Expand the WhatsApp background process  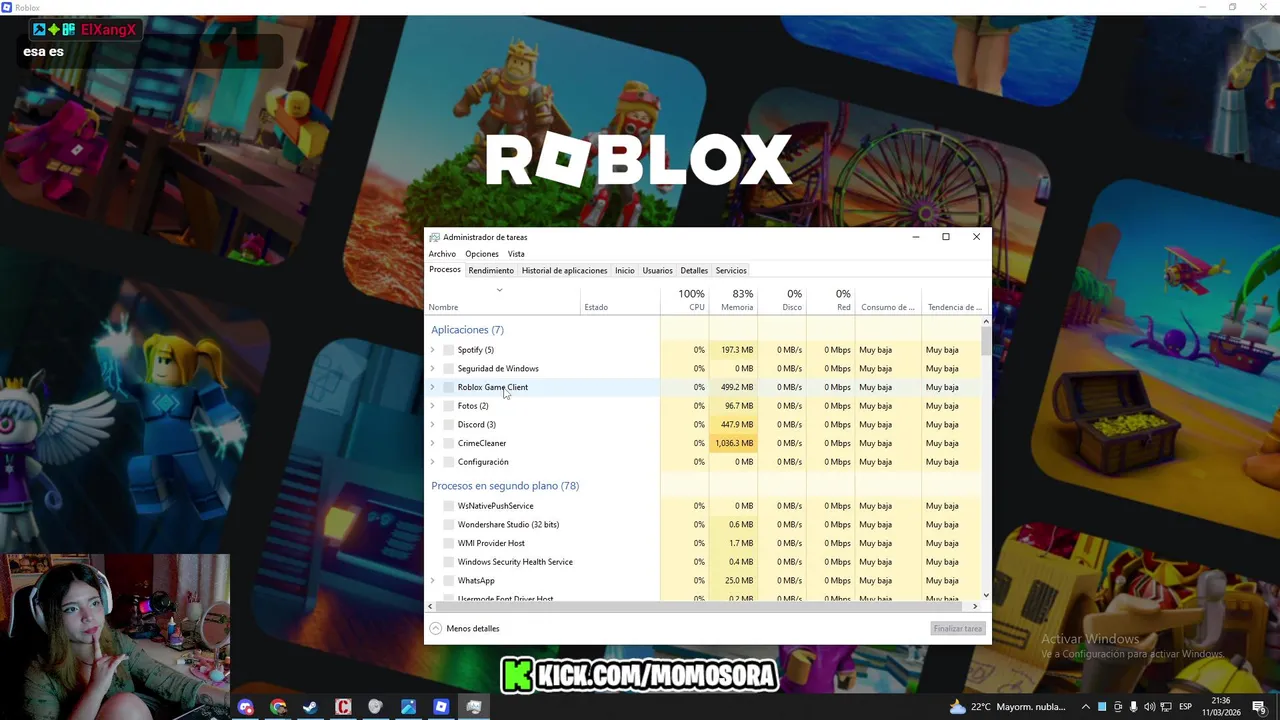pos(433,581)
